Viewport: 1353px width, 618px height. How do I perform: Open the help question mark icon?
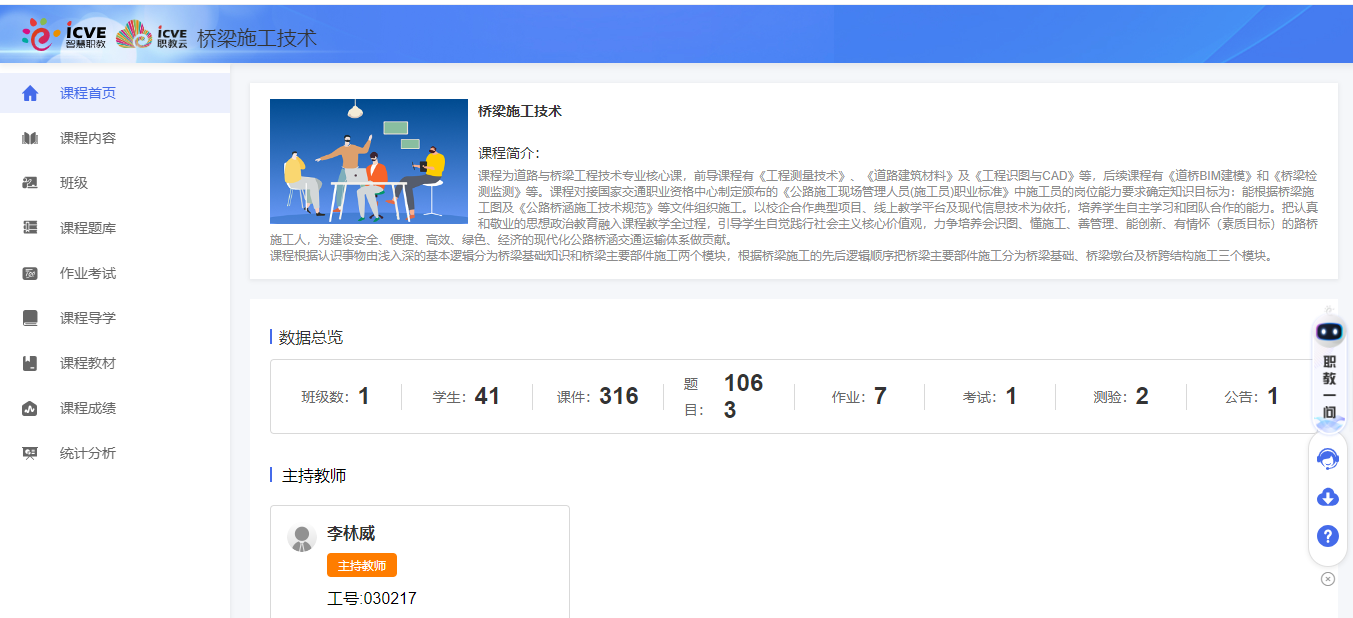pyautogui.click(x=1328, y=536)
